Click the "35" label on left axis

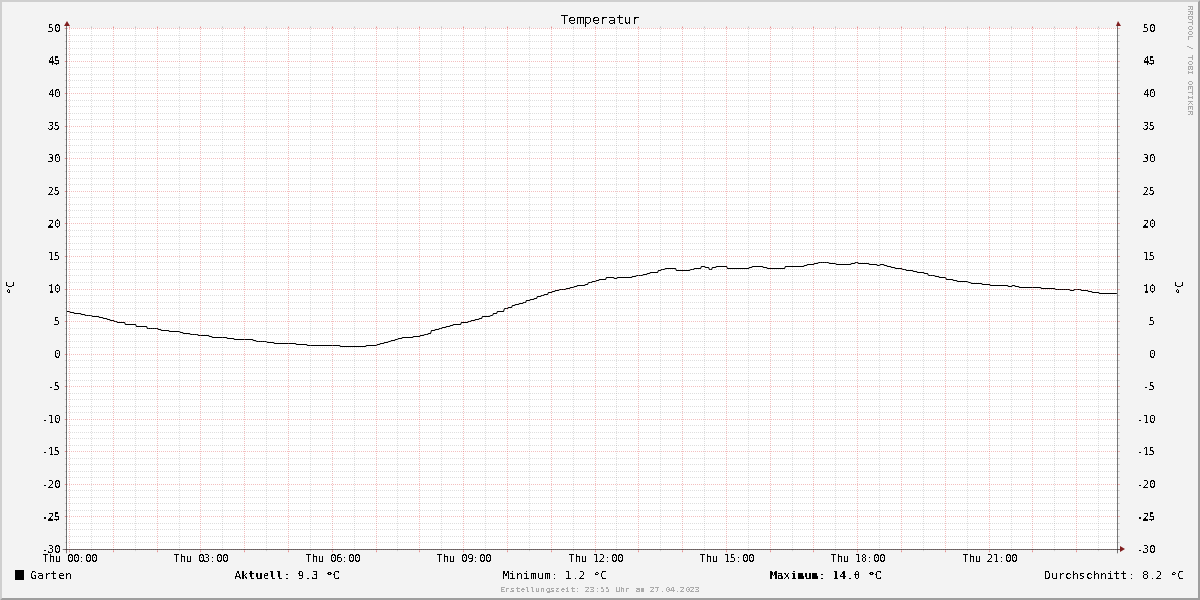(x=54, y=126)
